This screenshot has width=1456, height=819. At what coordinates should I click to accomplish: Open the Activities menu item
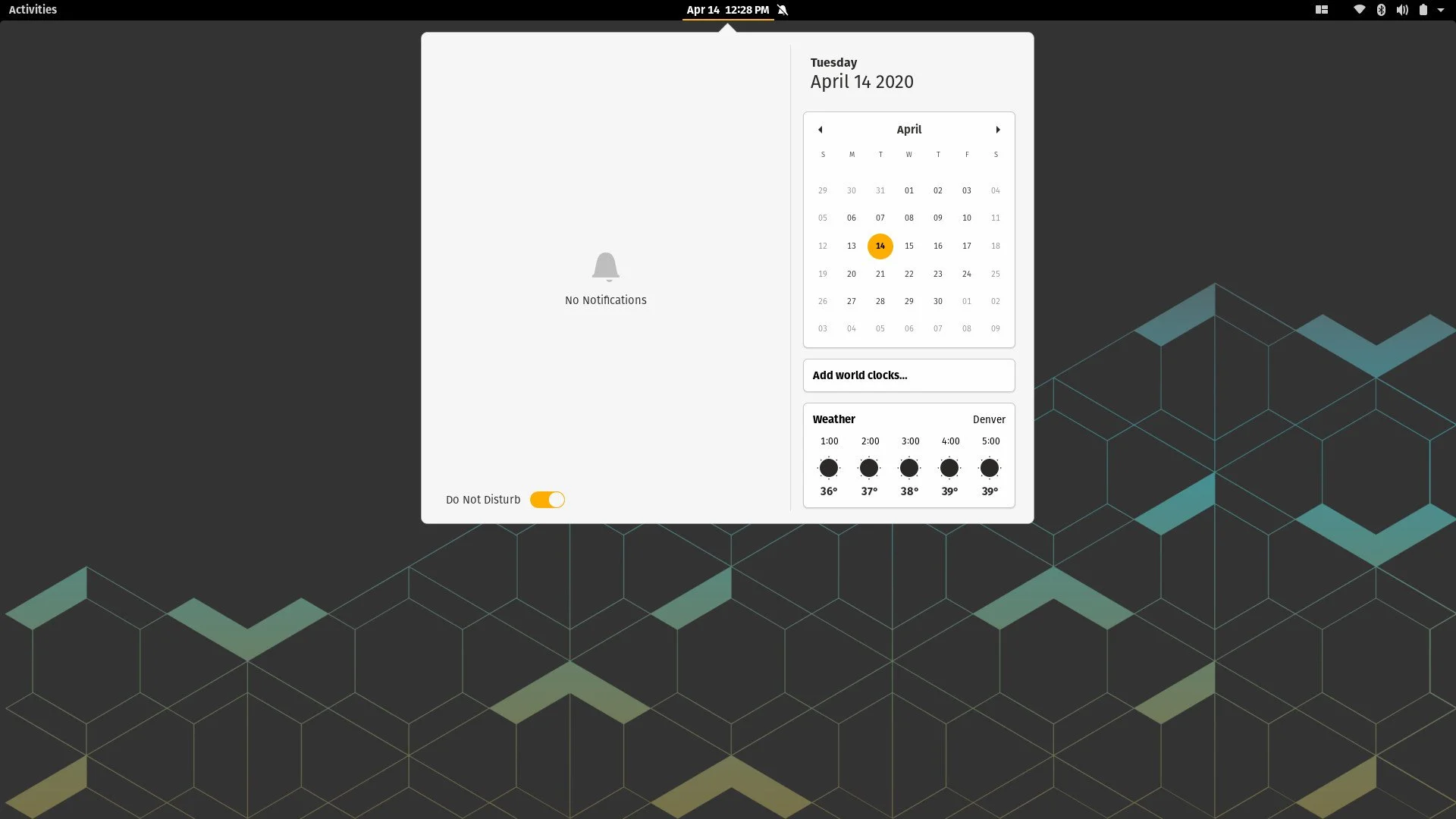[32, 9]
